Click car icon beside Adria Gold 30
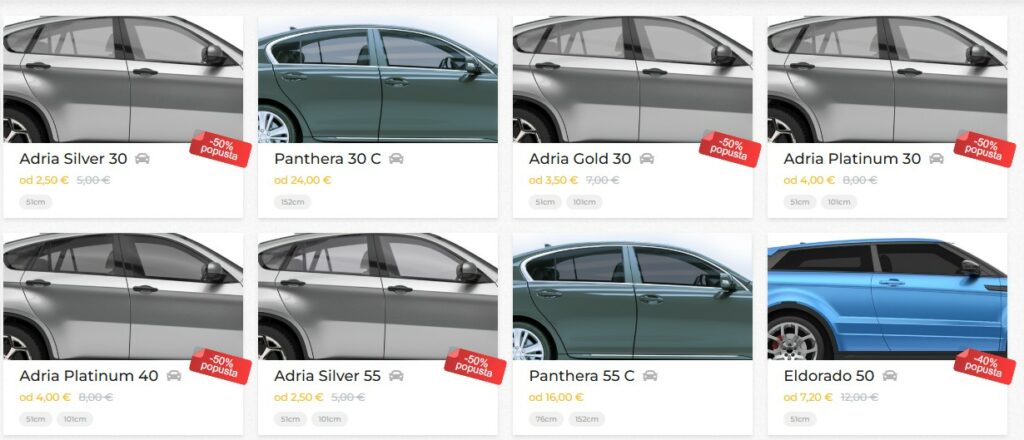Image resolution: width=1024 pixels, height=440 pixels. click(647, 159)
